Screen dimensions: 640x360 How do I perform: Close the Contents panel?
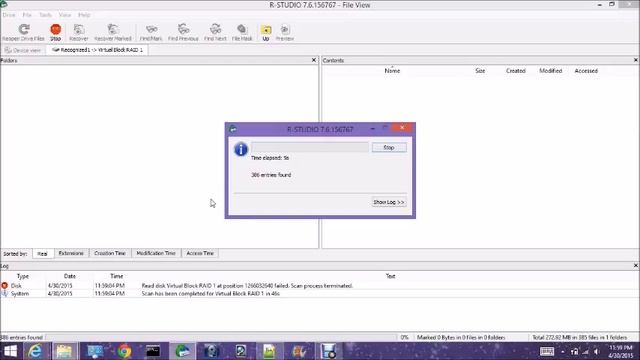coord(636,60)
